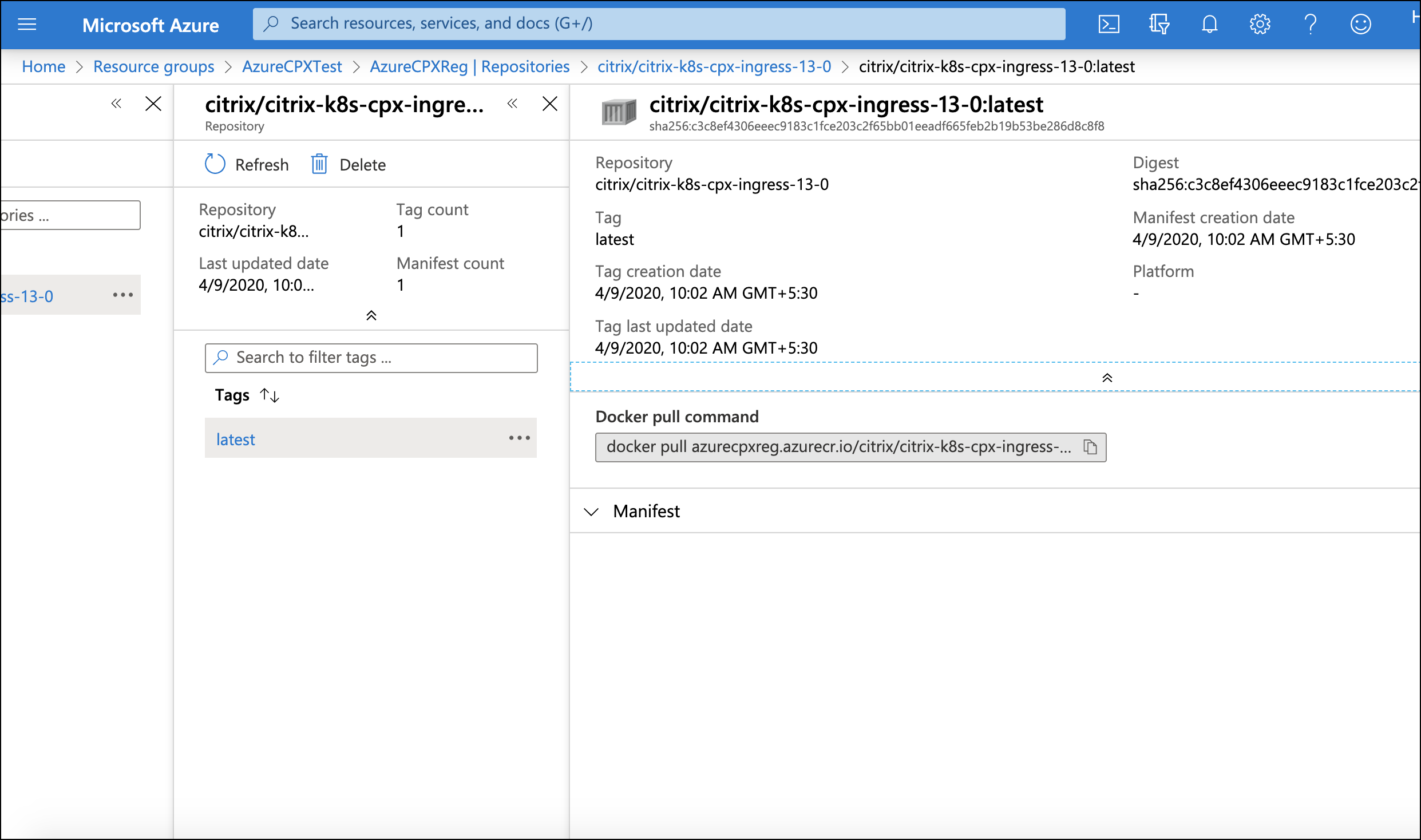Viewport: 1421px width, 840px height.
Task: Open the help question mark menu
Action: pyautogui.click(x=1310, y=24)
